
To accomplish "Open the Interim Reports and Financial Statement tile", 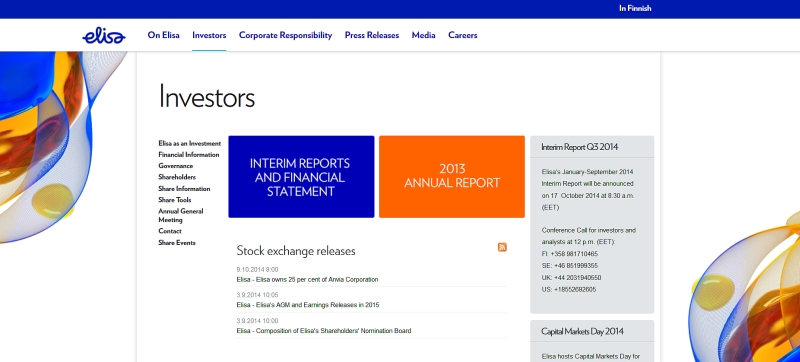I will [x=301, y=177].
